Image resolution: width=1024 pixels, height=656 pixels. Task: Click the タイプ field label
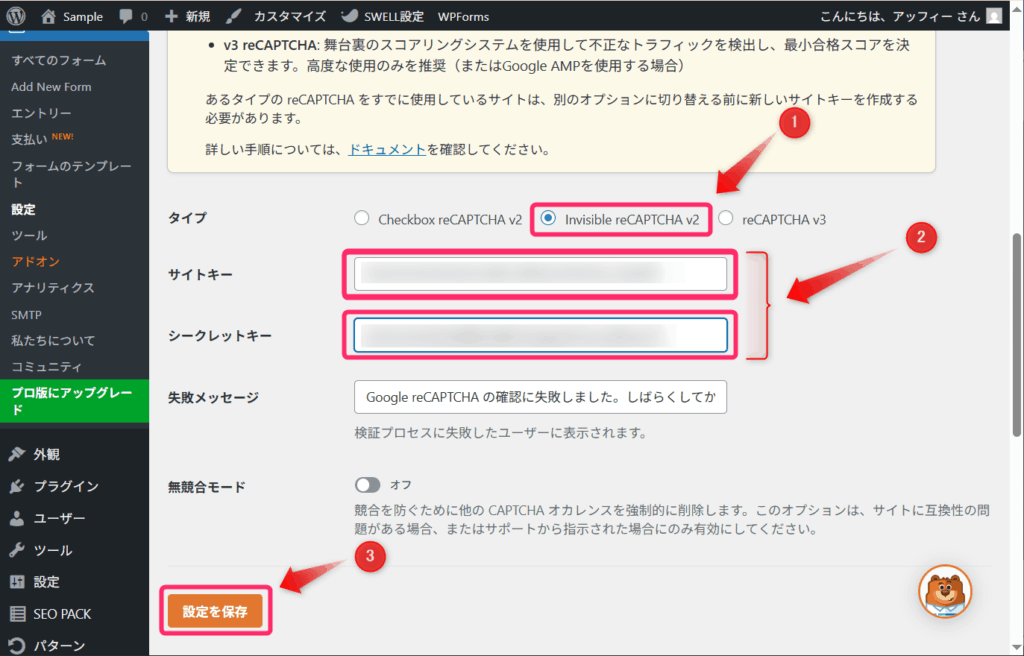[187, 218]
